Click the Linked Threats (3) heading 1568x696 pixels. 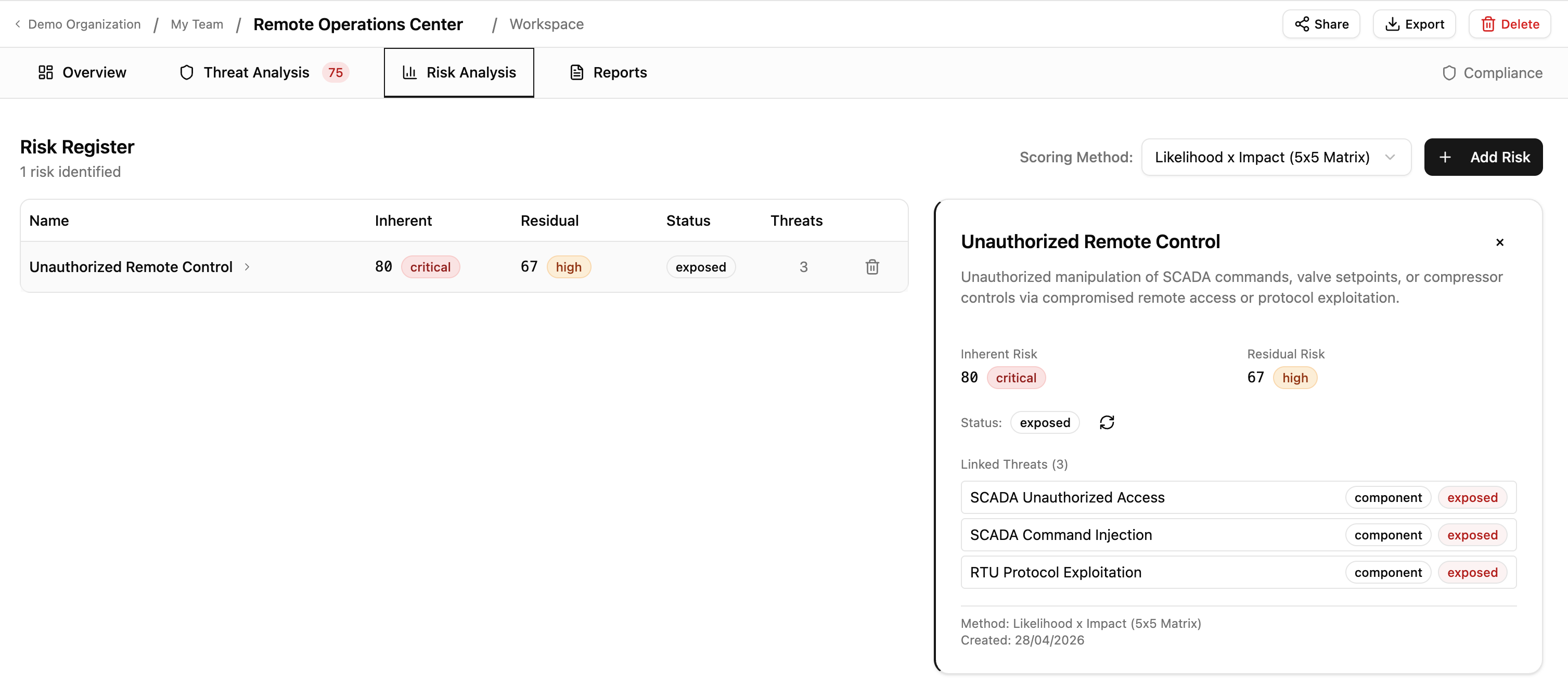point(1014,464)
